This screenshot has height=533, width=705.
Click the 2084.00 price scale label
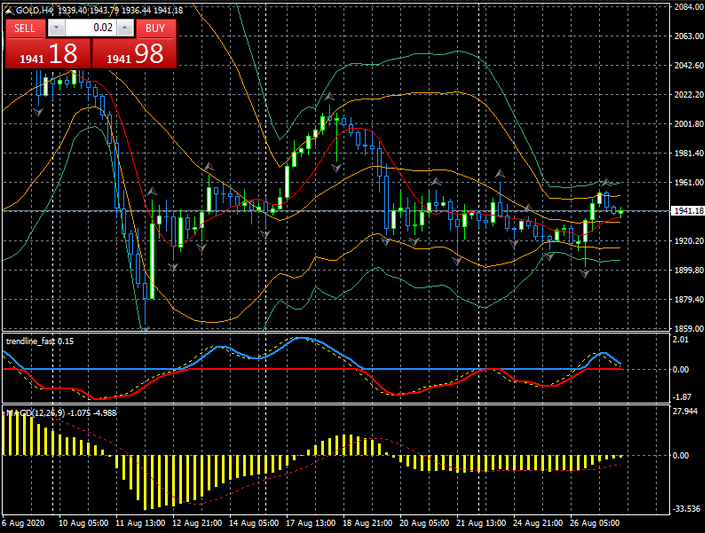(x=685, y=7)
